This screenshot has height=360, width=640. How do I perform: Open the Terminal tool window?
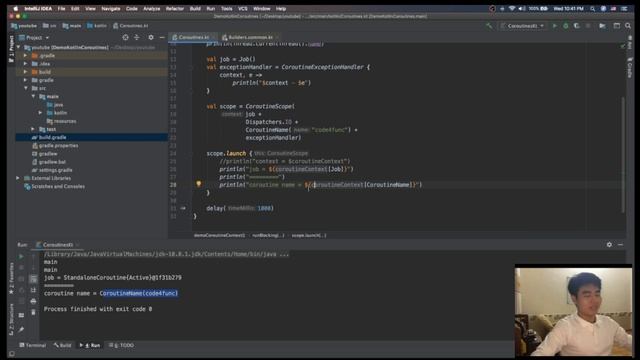(33, 345)
